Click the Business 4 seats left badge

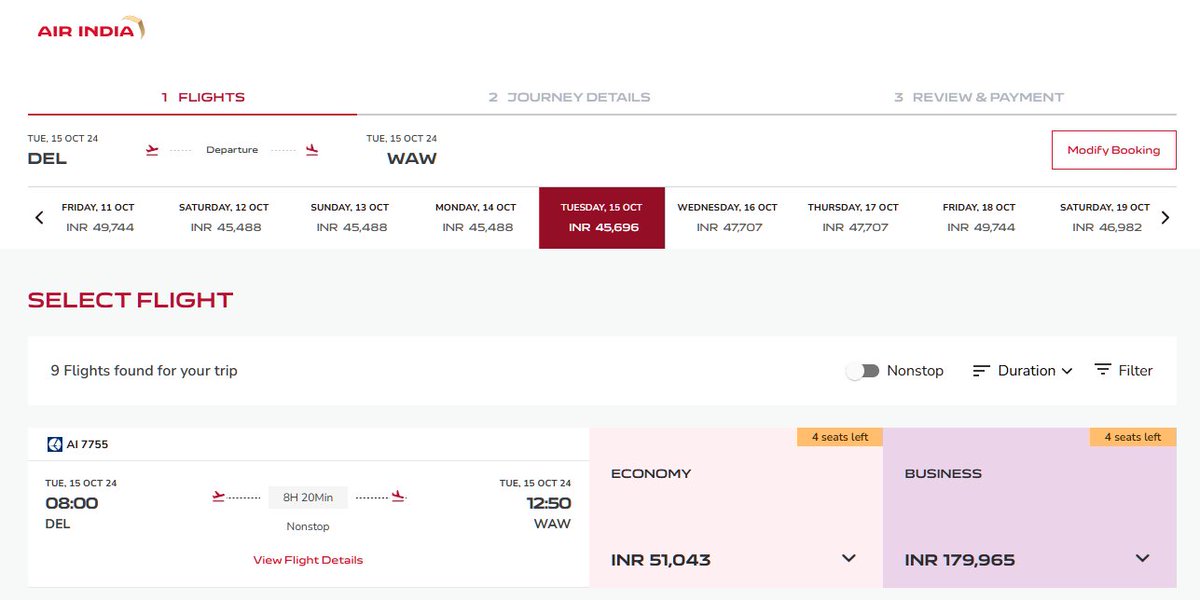pyautogui.click(x=1133, y=437)
